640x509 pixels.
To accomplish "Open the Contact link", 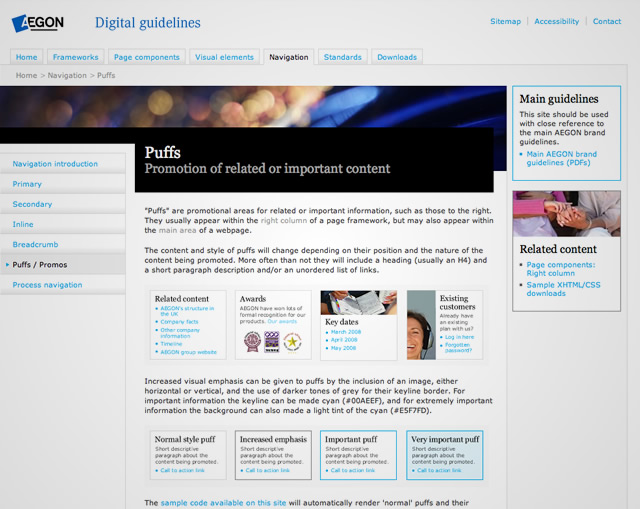I will (x=607, y=21).
